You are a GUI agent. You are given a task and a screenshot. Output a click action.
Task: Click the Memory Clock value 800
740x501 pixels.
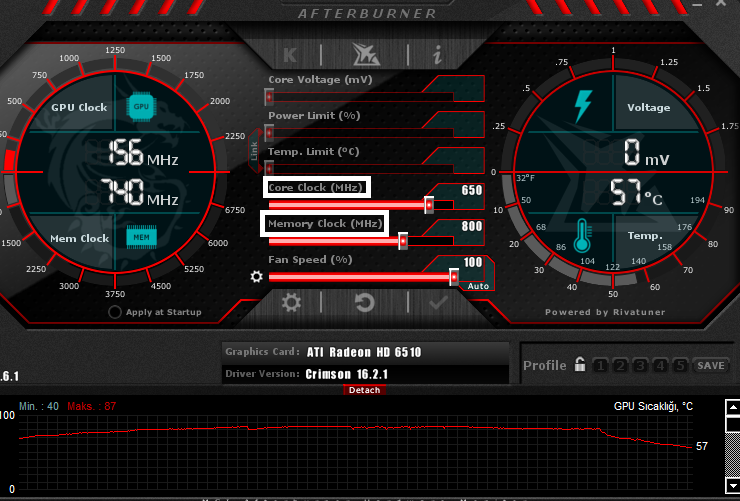(x=471, y=226)
